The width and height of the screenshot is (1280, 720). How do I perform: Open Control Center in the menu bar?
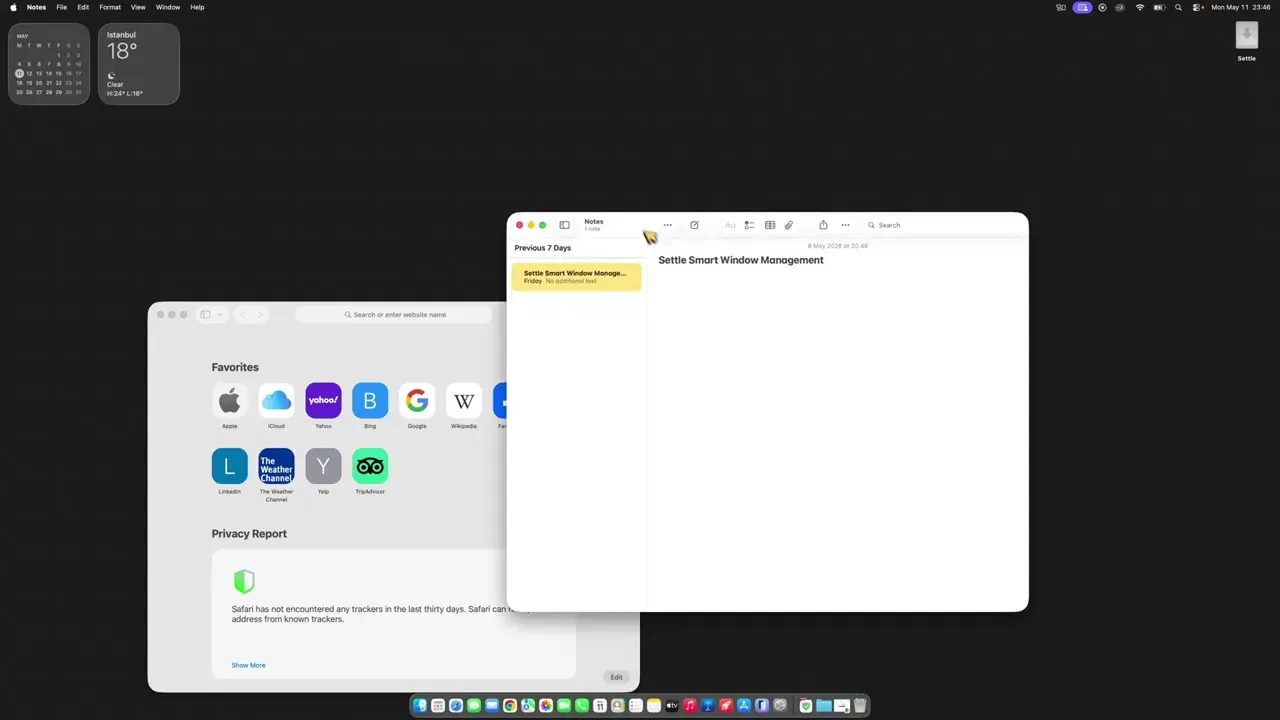tap(1198, 7)
